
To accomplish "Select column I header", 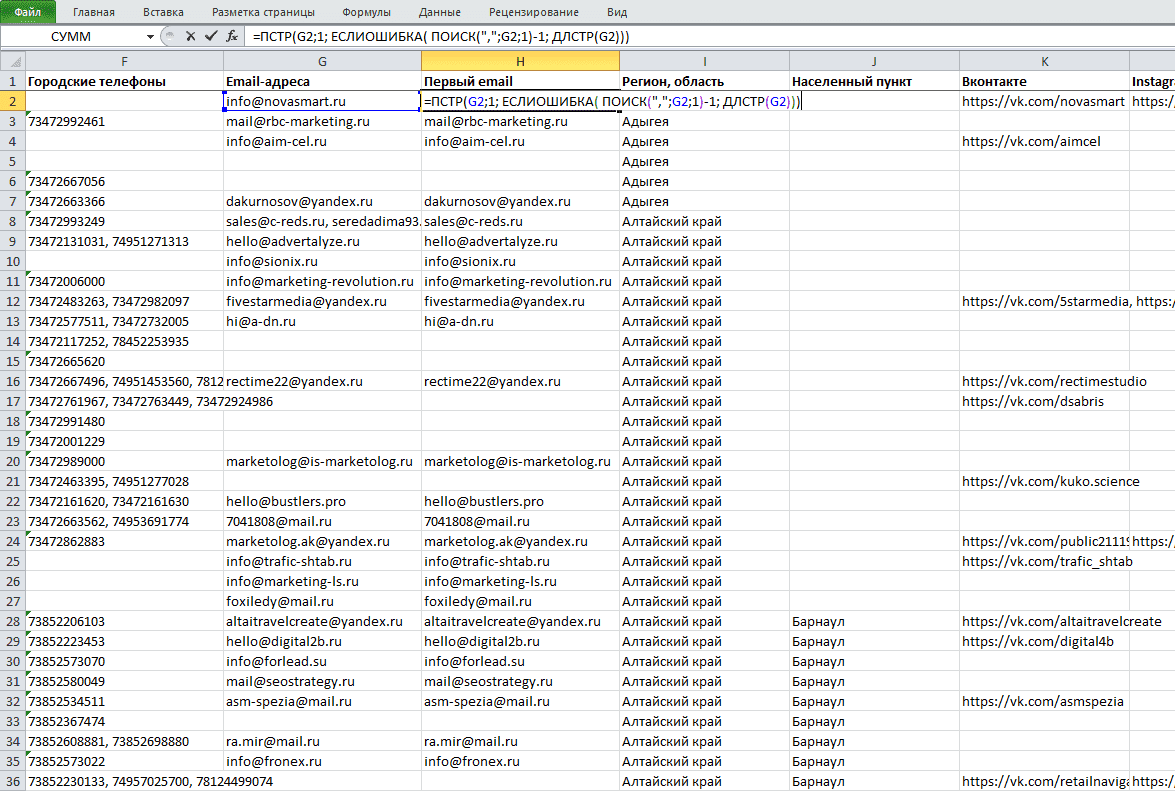I will (x=704, y=61).
